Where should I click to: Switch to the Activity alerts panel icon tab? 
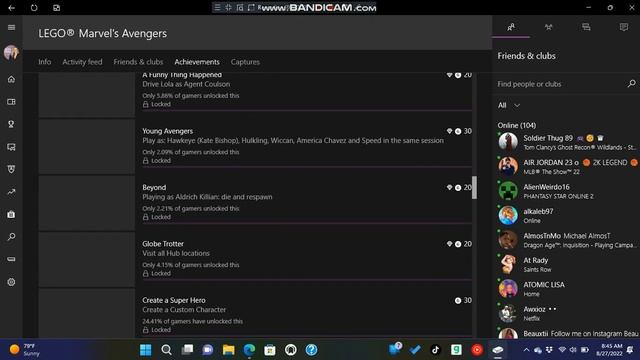coord(624,27)
